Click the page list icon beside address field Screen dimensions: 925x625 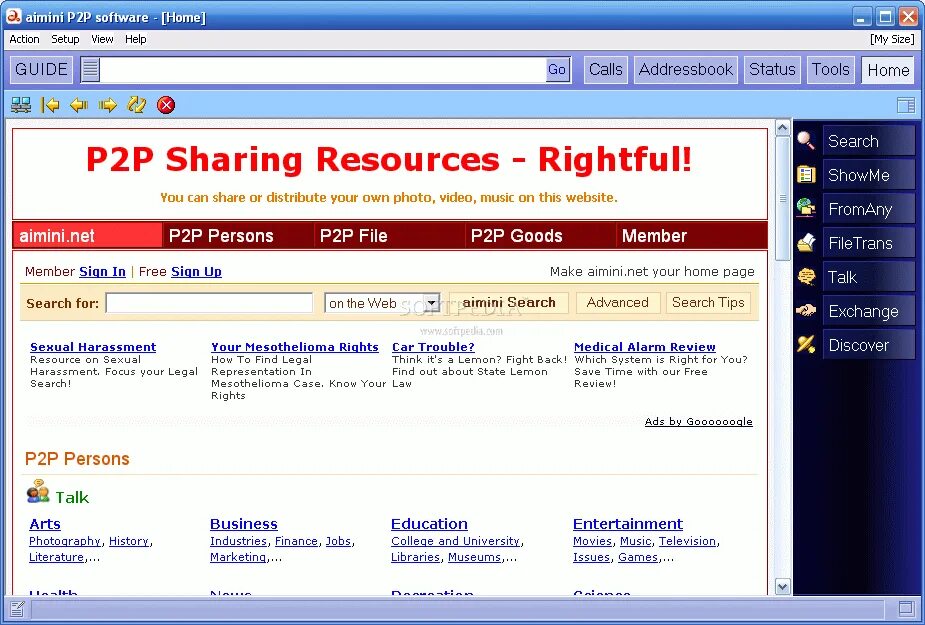coord(90,70)
